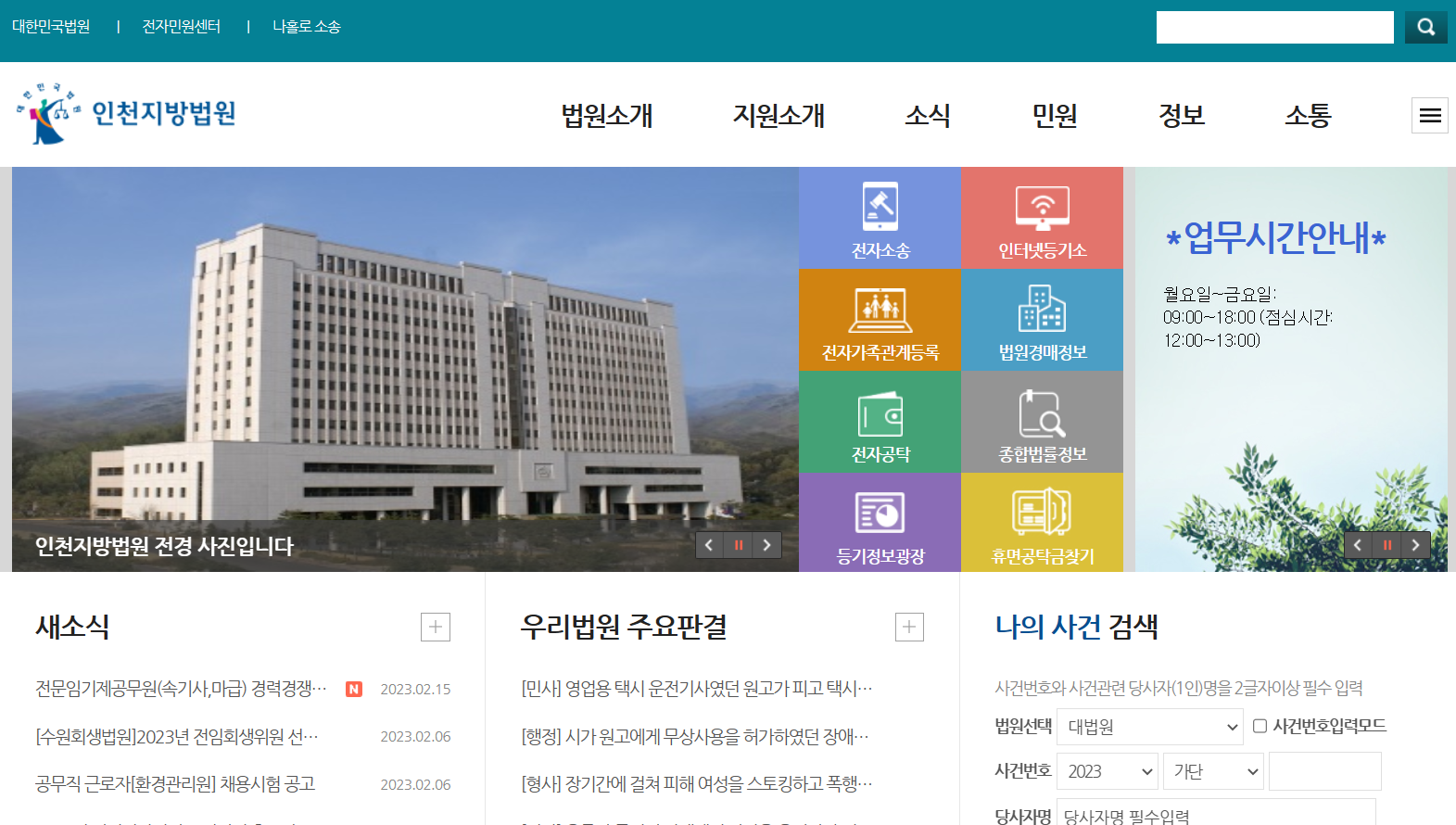Open news item 전문임기제공무원 경력경쟁
1456x825 pixels.
pyautogui.click(x=182, y=689)
